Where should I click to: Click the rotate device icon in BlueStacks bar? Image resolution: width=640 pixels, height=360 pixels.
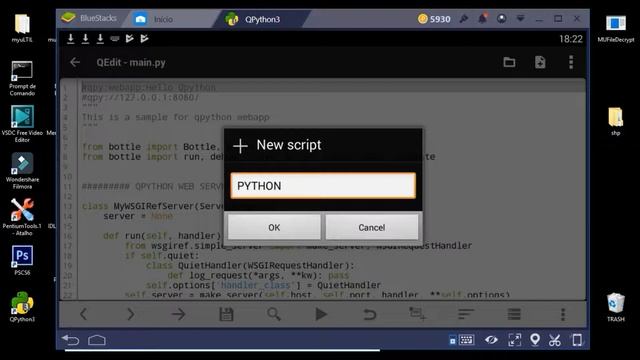coord(577,340)
